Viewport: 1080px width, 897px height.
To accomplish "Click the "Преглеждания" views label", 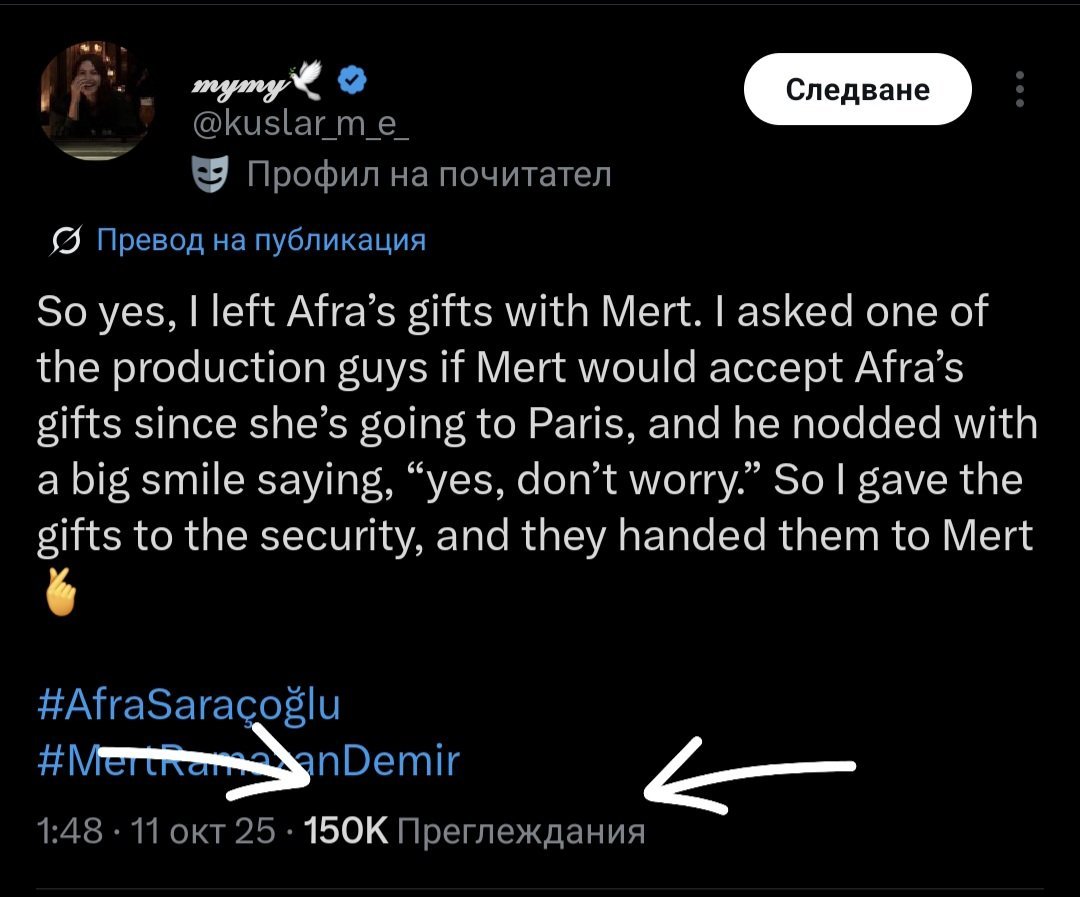I will coord(521,831).
